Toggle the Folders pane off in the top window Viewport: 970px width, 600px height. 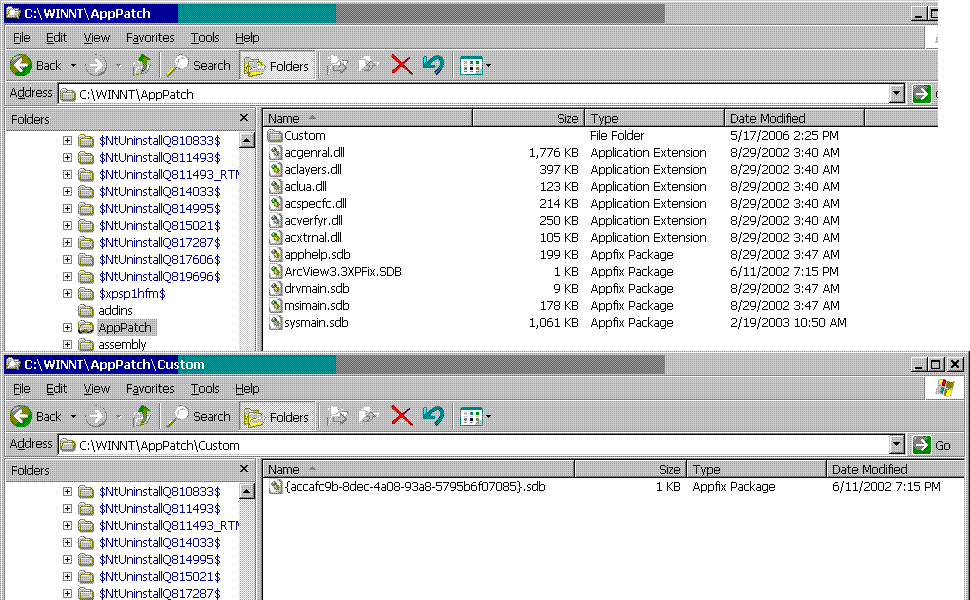277,64
